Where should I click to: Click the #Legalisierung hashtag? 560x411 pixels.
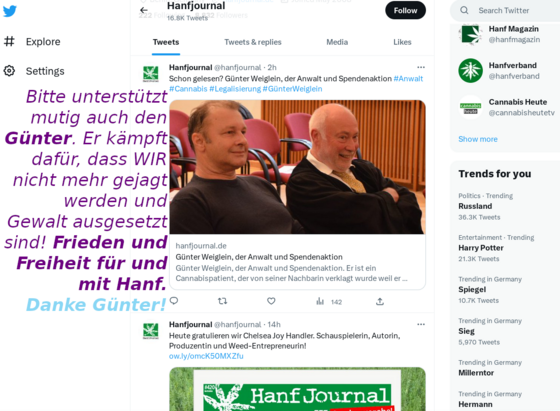pos(235,89)
